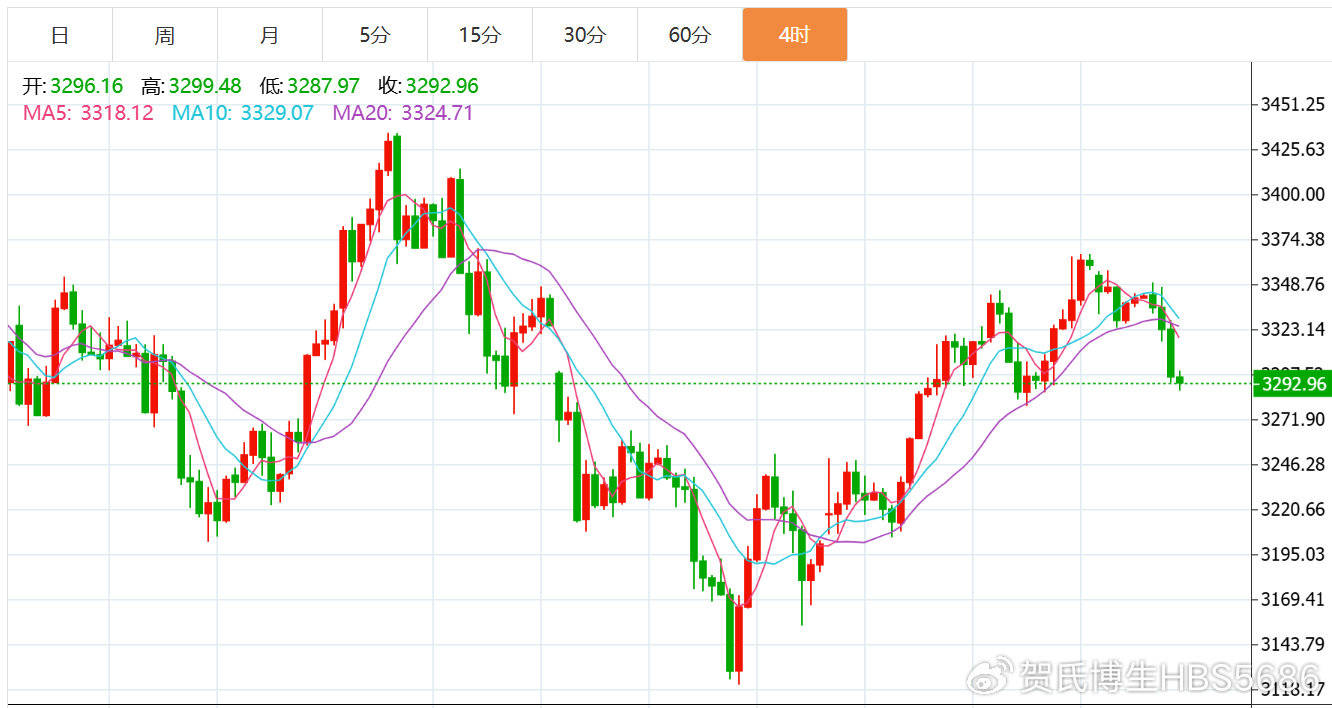Click the low price 3287.97 value
Image resolution: width=1332 pixels, height=708 pixels.
coord(323,86)
